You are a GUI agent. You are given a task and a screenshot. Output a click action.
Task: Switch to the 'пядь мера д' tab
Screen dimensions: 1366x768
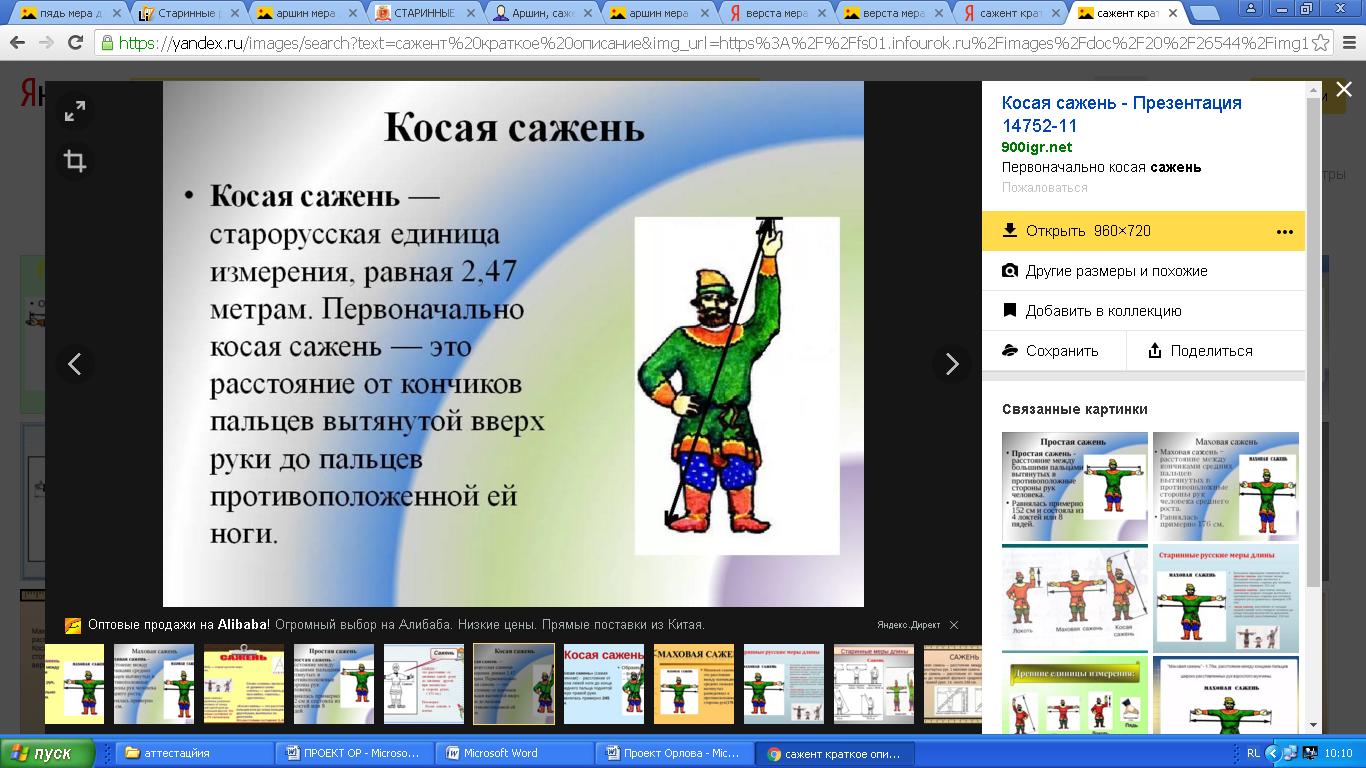pos(68,14)
